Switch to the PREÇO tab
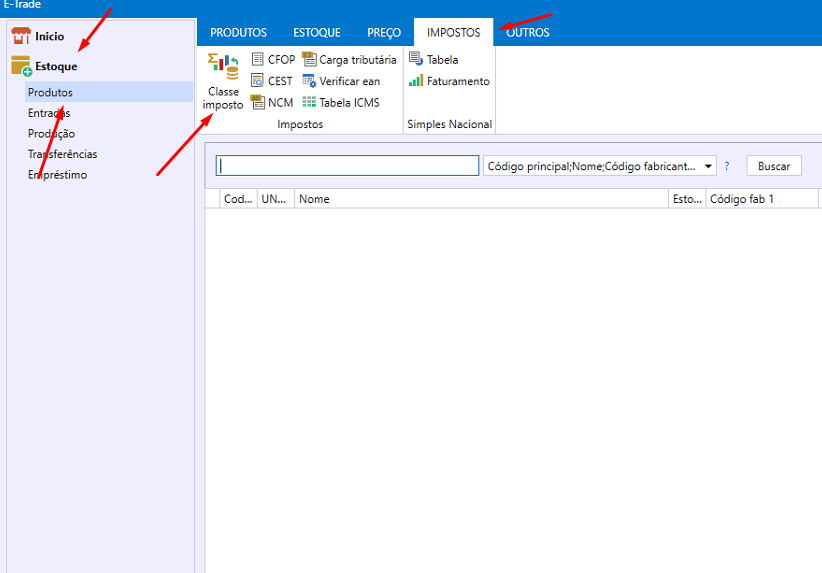 click(384, 33)
